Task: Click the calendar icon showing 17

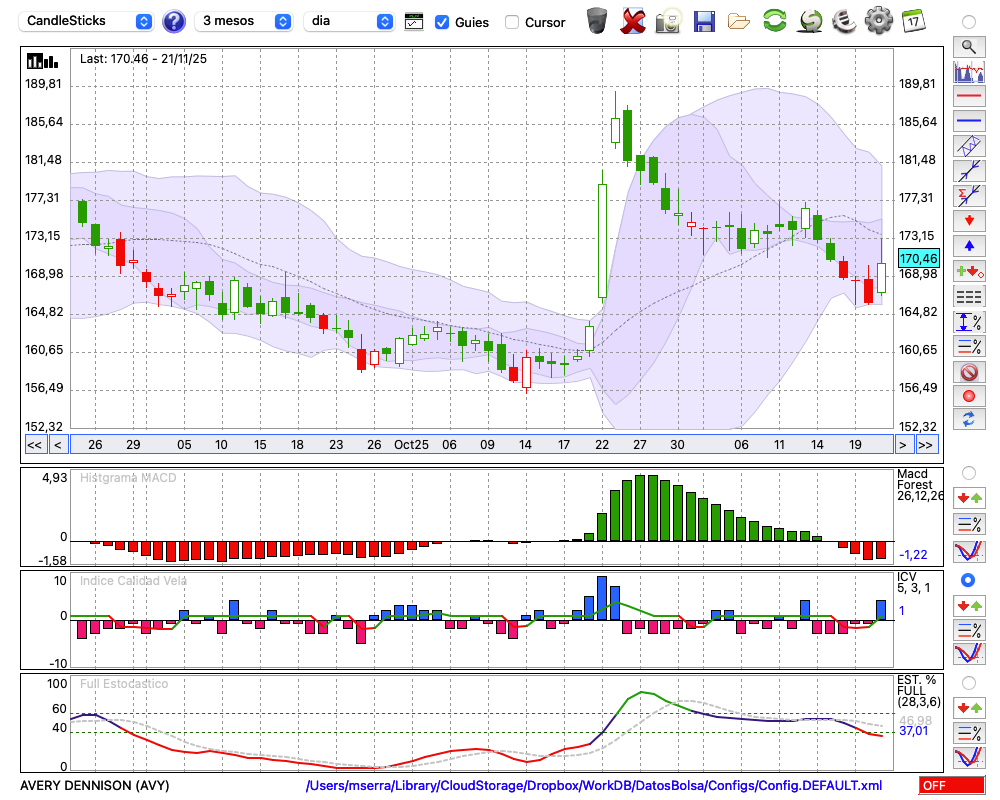Action: coord(912,20)
